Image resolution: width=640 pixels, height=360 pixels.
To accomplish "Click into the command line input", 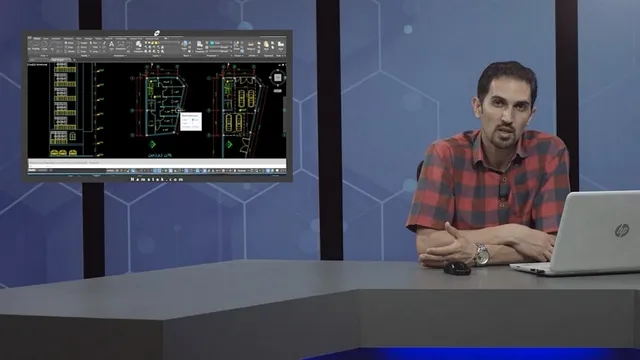I will click(157, 166).
